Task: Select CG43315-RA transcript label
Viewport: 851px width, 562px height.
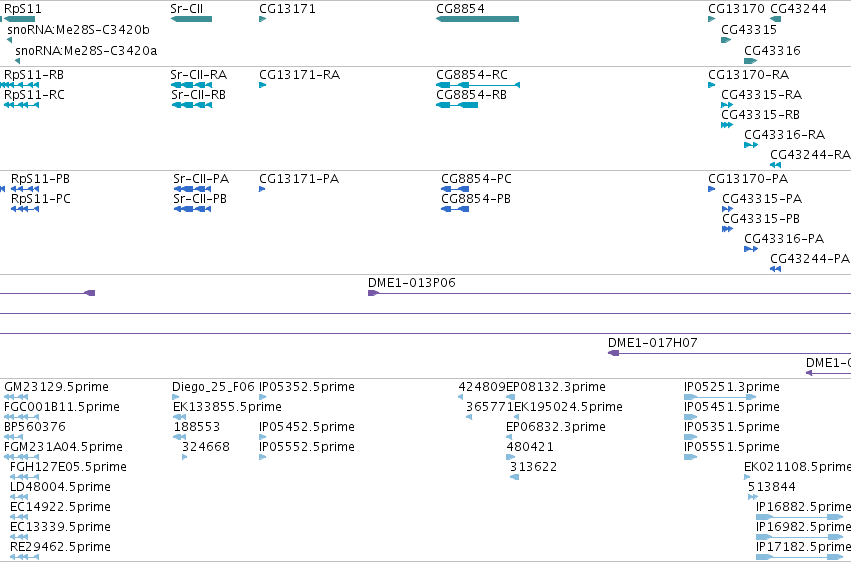Action: (x=761, y=95)
